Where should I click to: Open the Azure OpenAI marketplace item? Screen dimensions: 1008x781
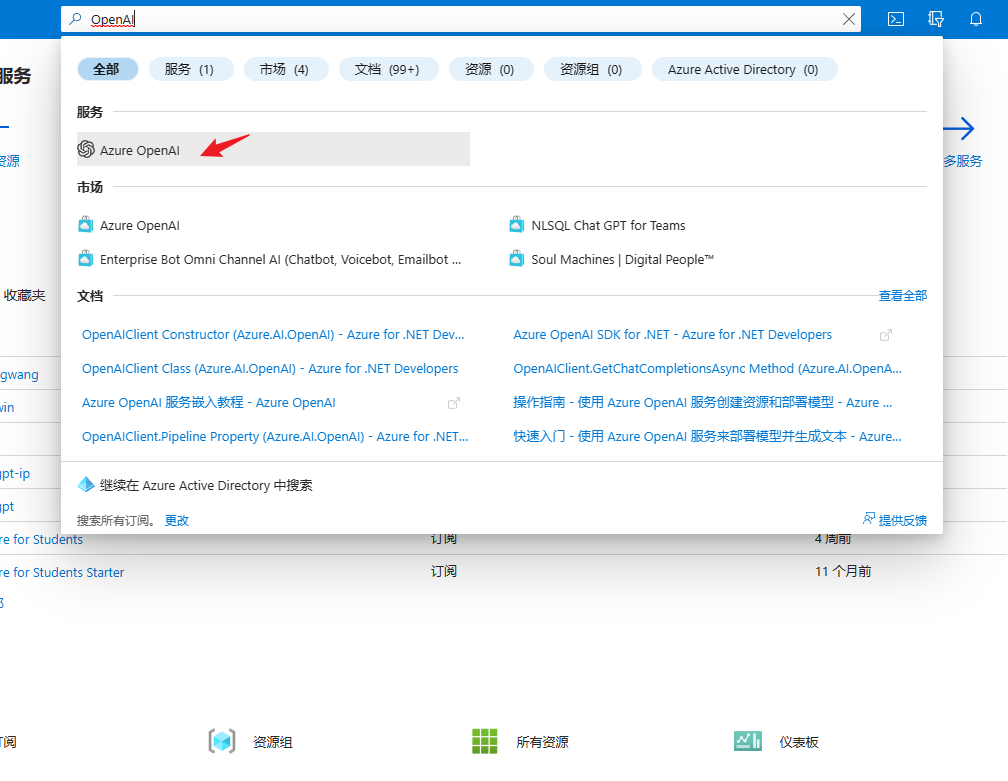click(140, 226)
